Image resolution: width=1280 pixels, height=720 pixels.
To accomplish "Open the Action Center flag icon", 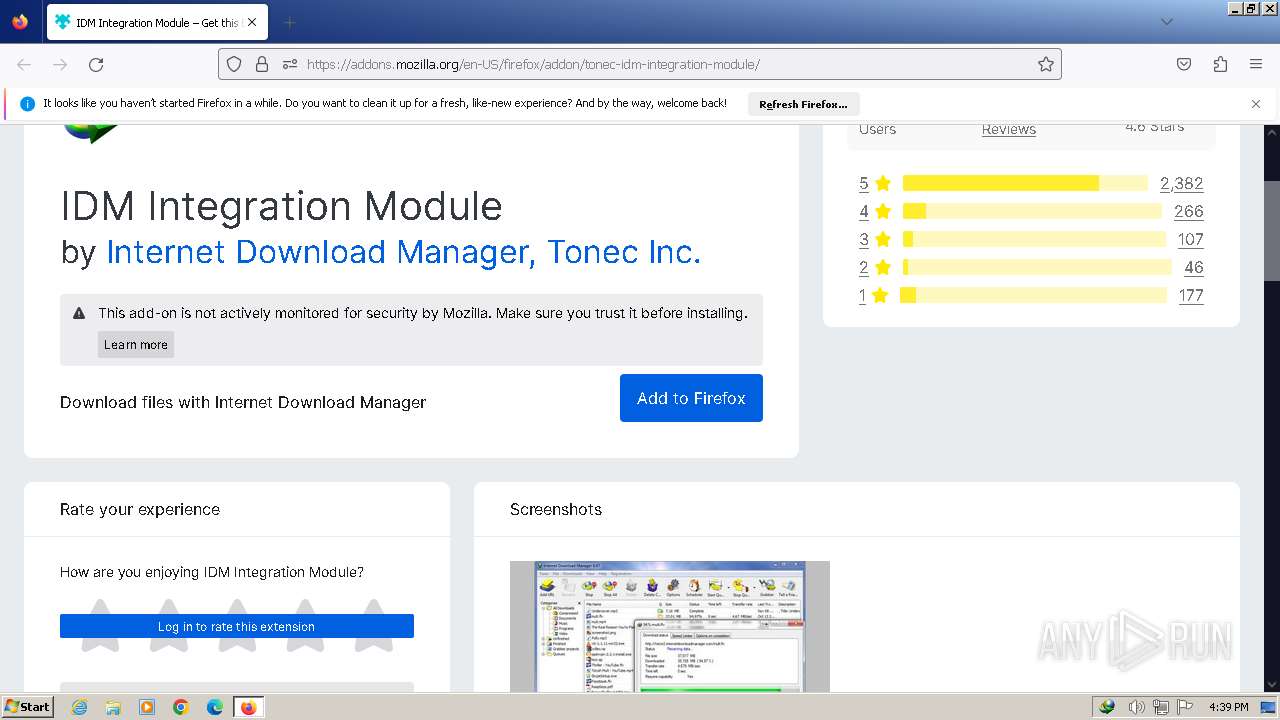I will [x=1185, y=707].
